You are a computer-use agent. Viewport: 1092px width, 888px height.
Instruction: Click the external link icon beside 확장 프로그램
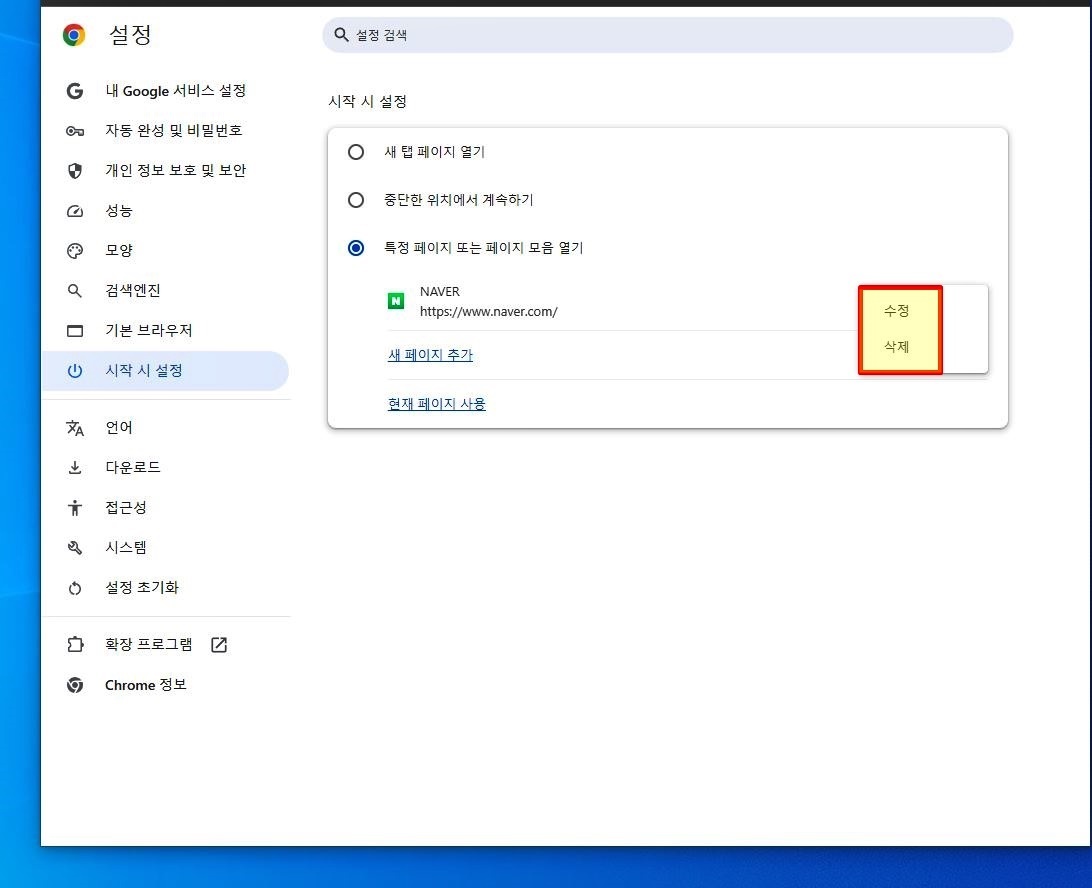pos(219,645)
